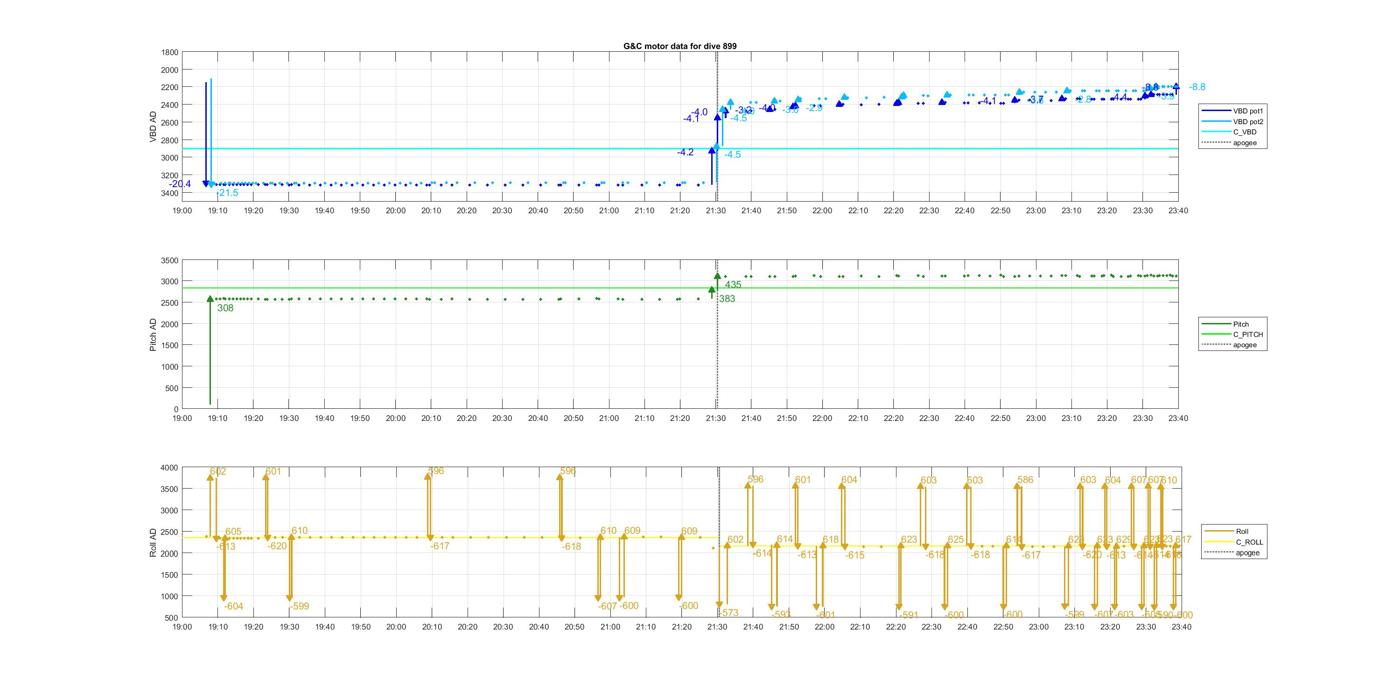This screenshot has width=1400, height=693.
Task: Click the "19:00" tick on Pitch plot x-axis
Action: point(182,419)
